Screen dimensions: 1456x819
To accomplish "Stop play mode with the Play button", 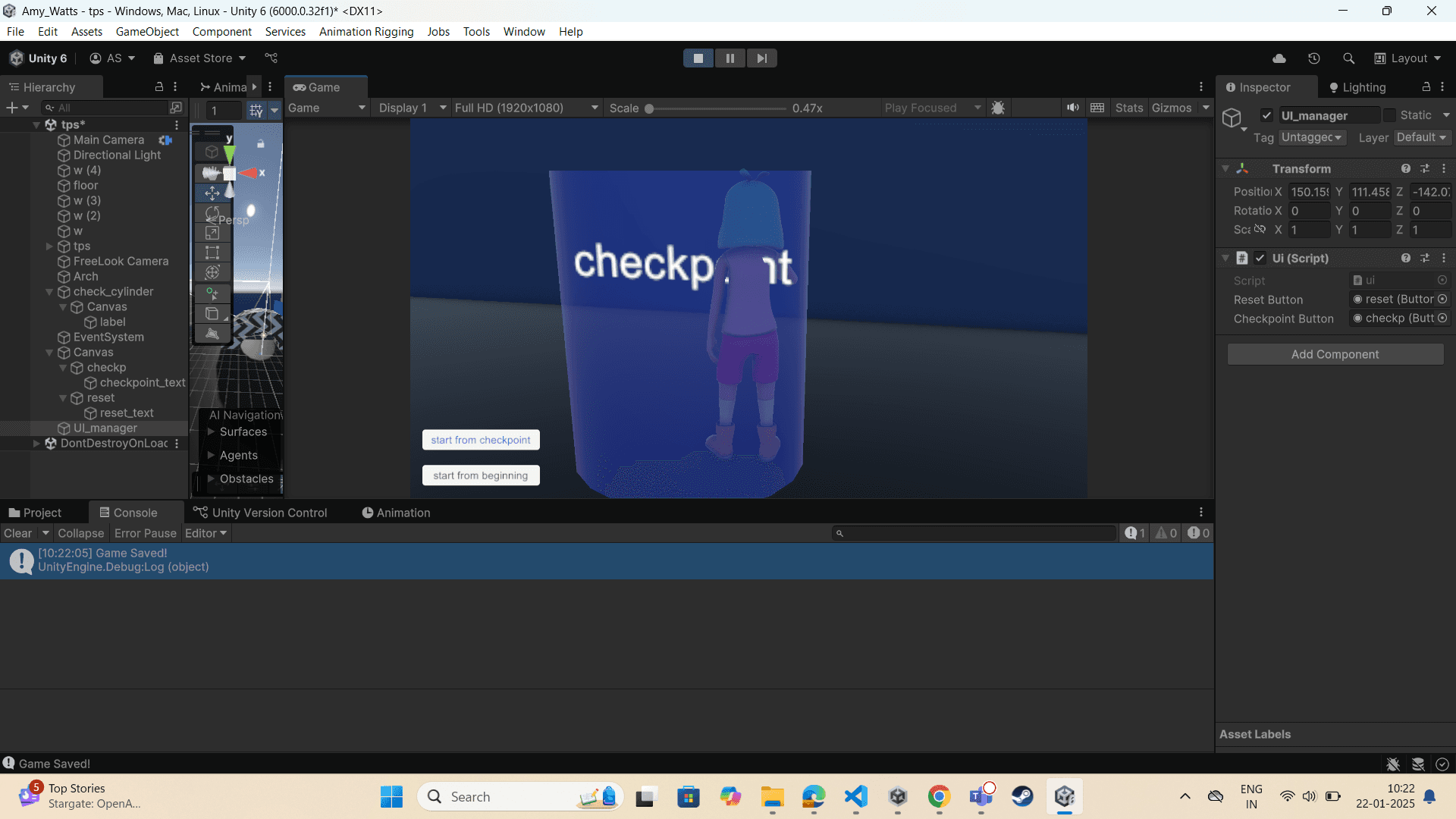I will 698,58.
